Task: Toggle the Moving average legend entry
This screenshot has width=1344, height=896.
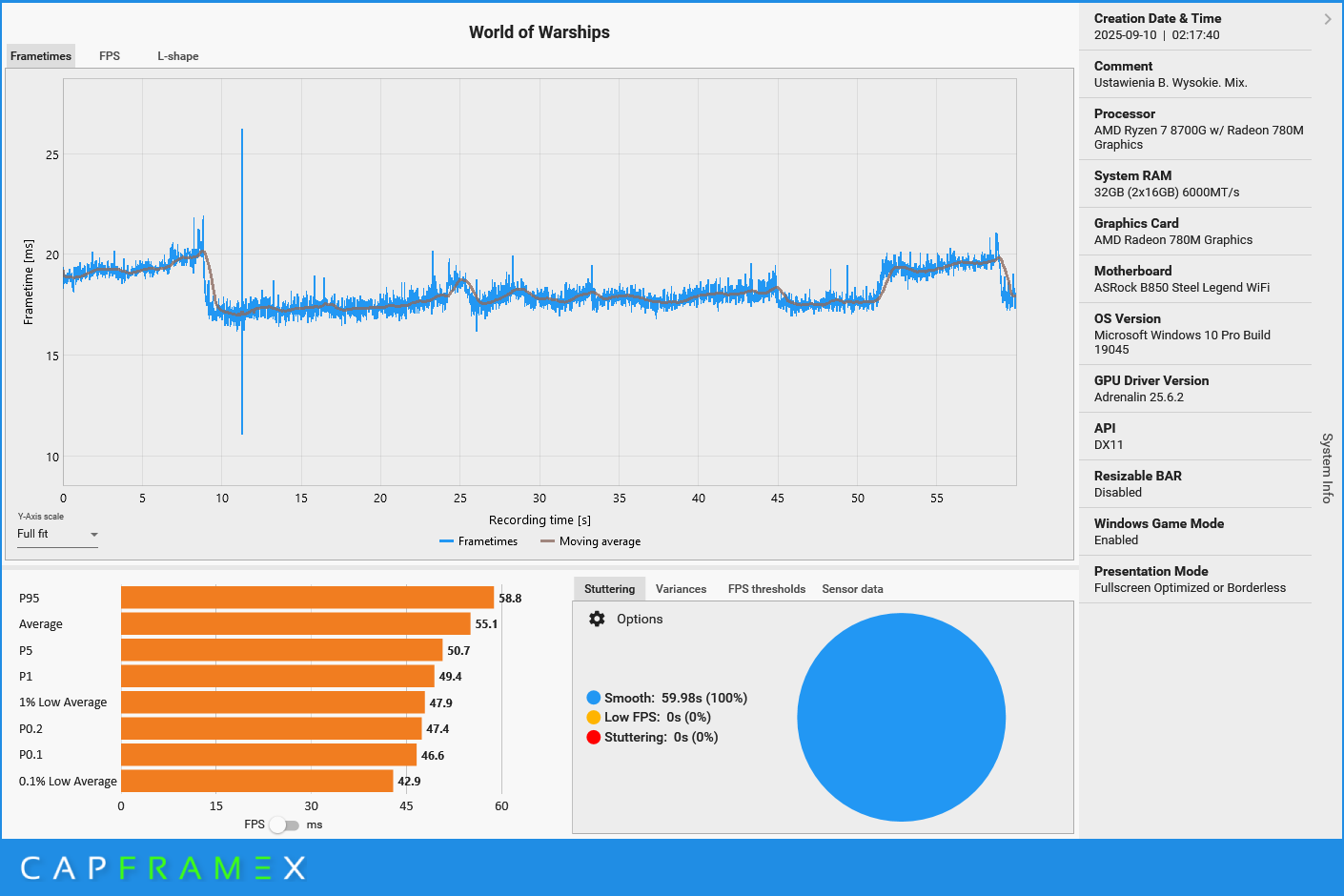Action: 591,541
